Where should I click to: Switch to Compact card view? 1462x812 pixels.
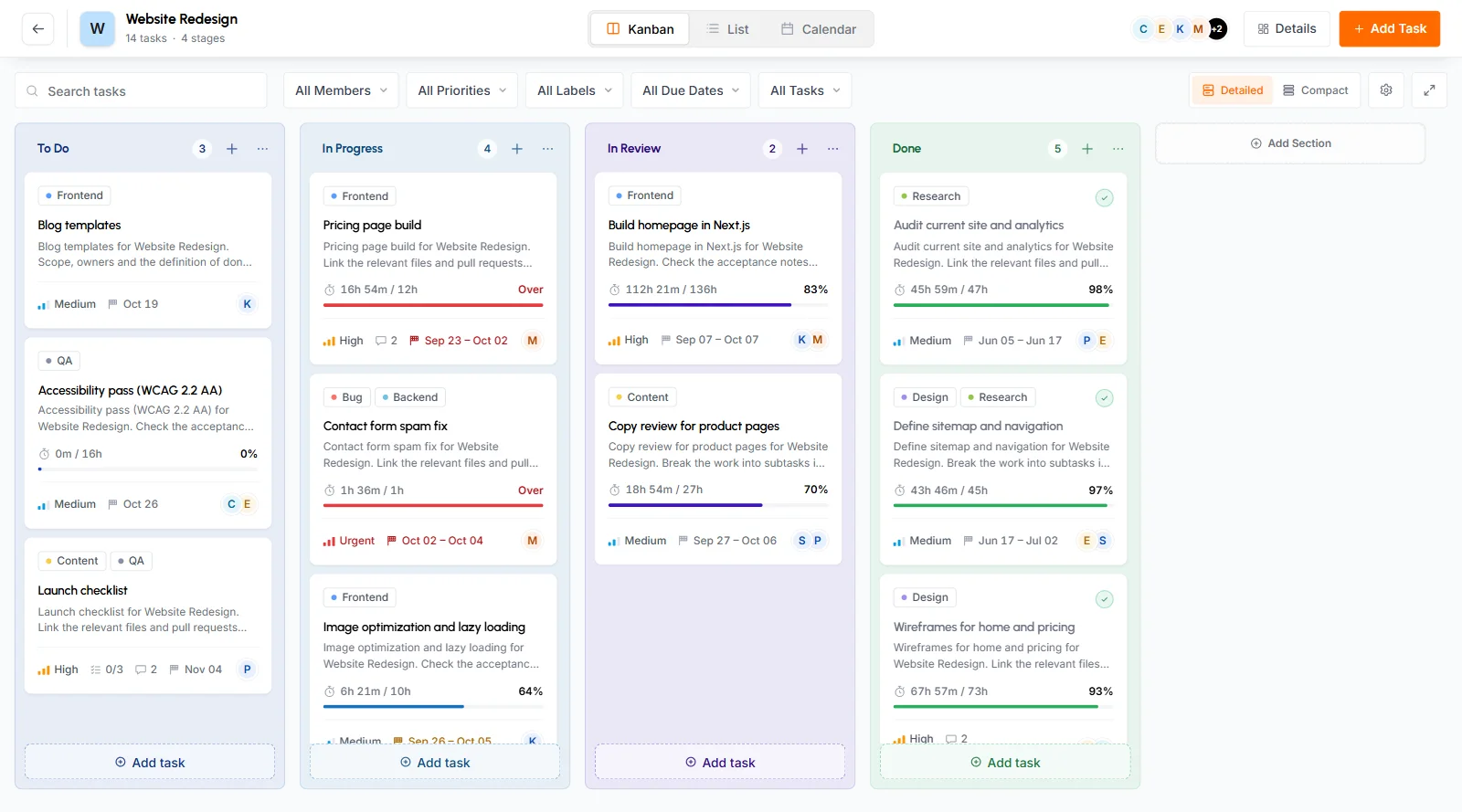(1316, 90)
